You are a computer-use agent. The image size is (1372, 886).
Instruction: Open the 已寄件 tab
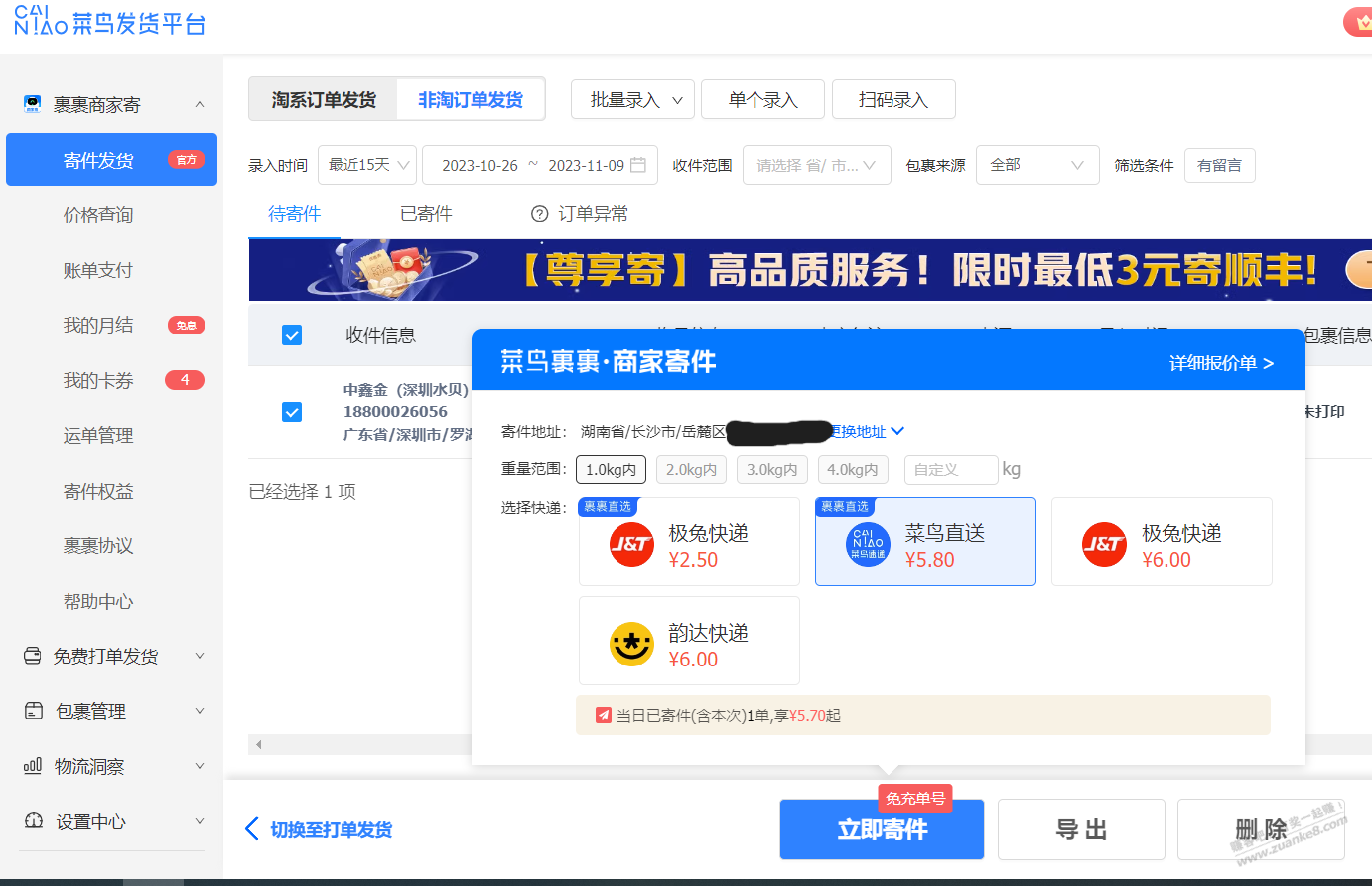coord(426,214)
